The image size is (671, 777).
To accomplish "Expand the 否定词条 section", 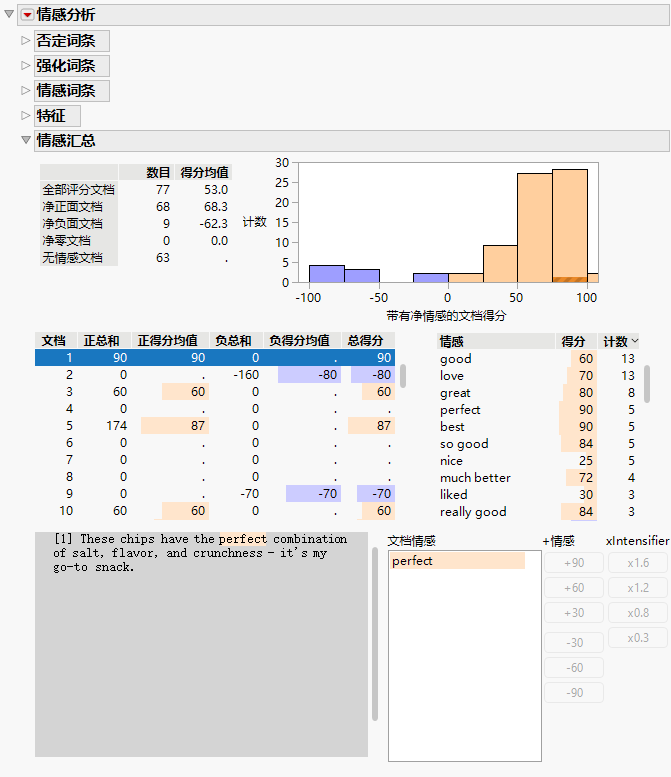I will point(26,41).
